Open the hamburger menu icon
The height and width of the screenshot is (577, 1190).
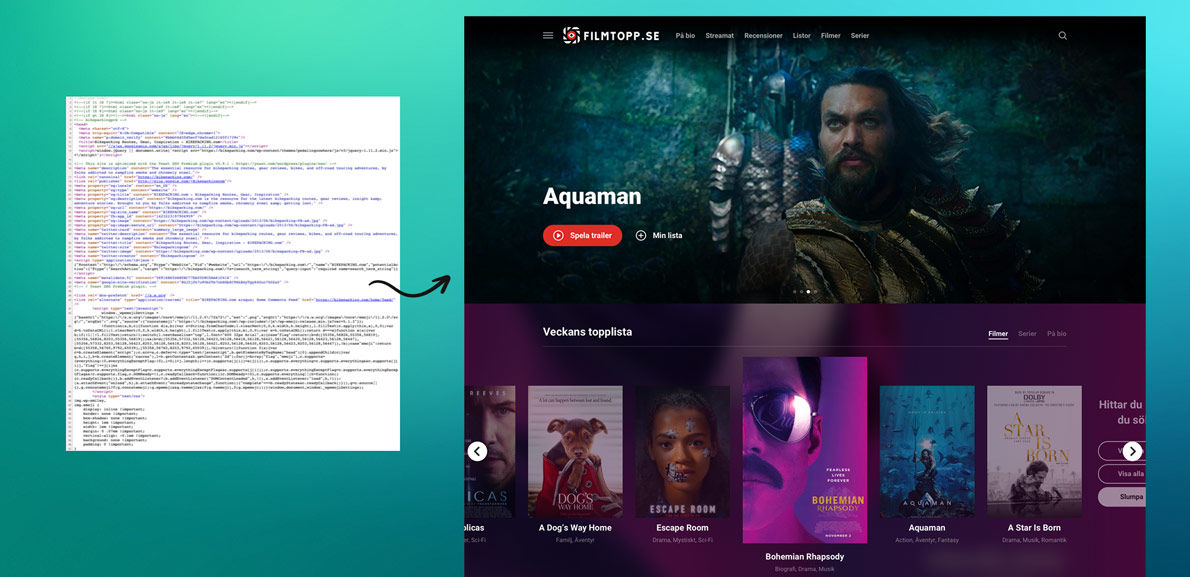tap(548, 36)
